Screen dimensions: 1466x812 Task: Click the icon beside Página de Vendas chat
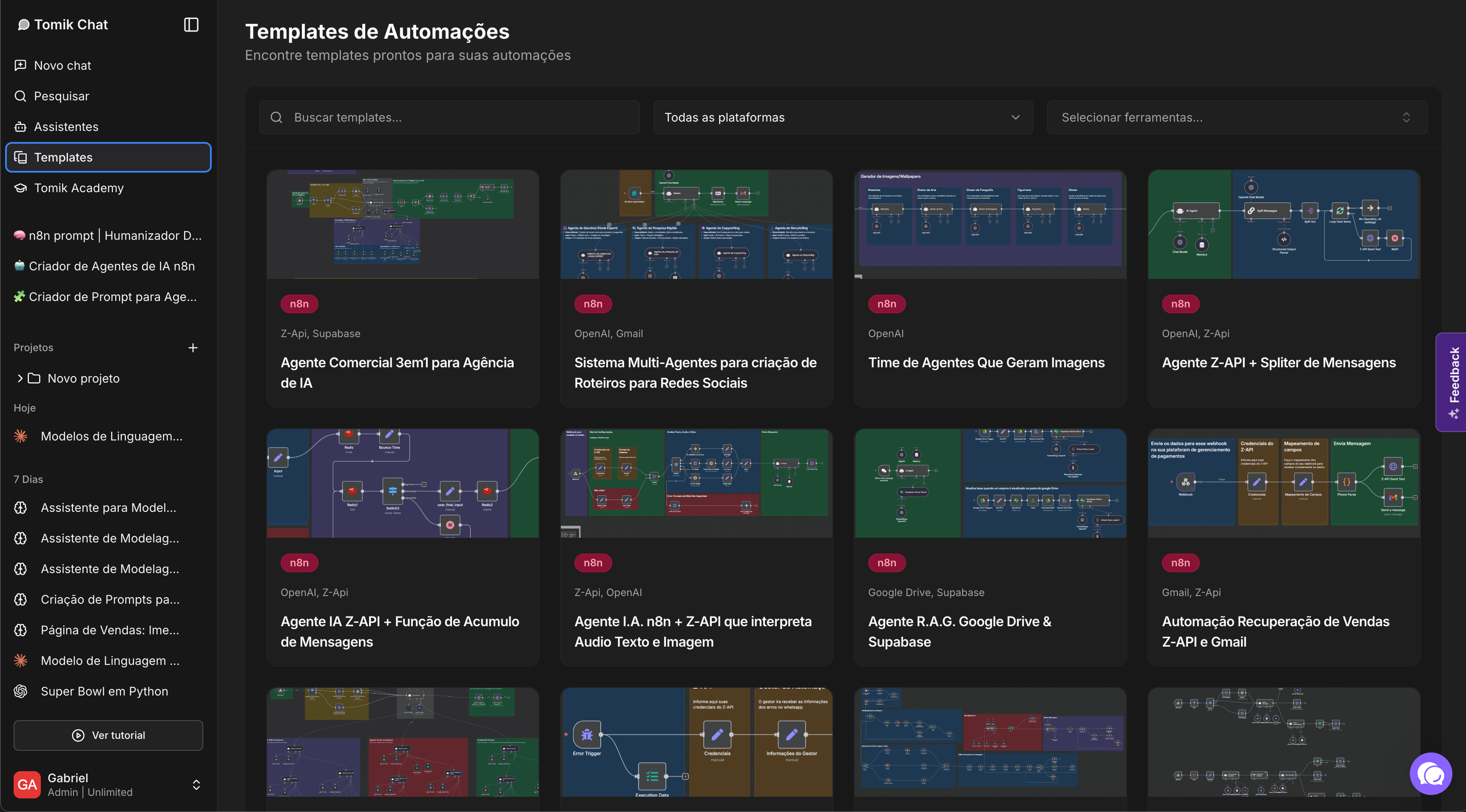tap(20, 630)
